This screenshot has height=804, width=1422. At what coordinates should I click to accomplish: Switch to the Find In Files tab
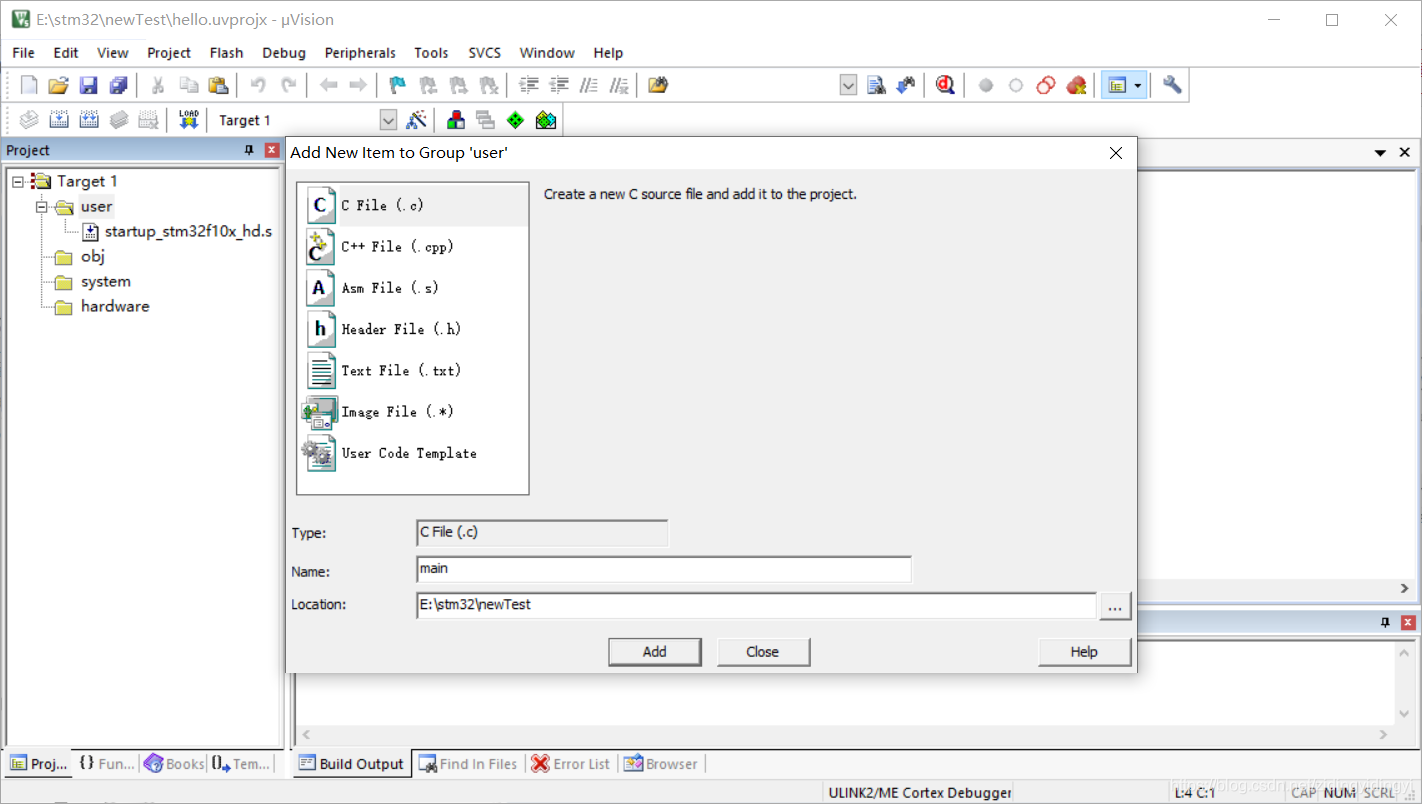point(468,764)
